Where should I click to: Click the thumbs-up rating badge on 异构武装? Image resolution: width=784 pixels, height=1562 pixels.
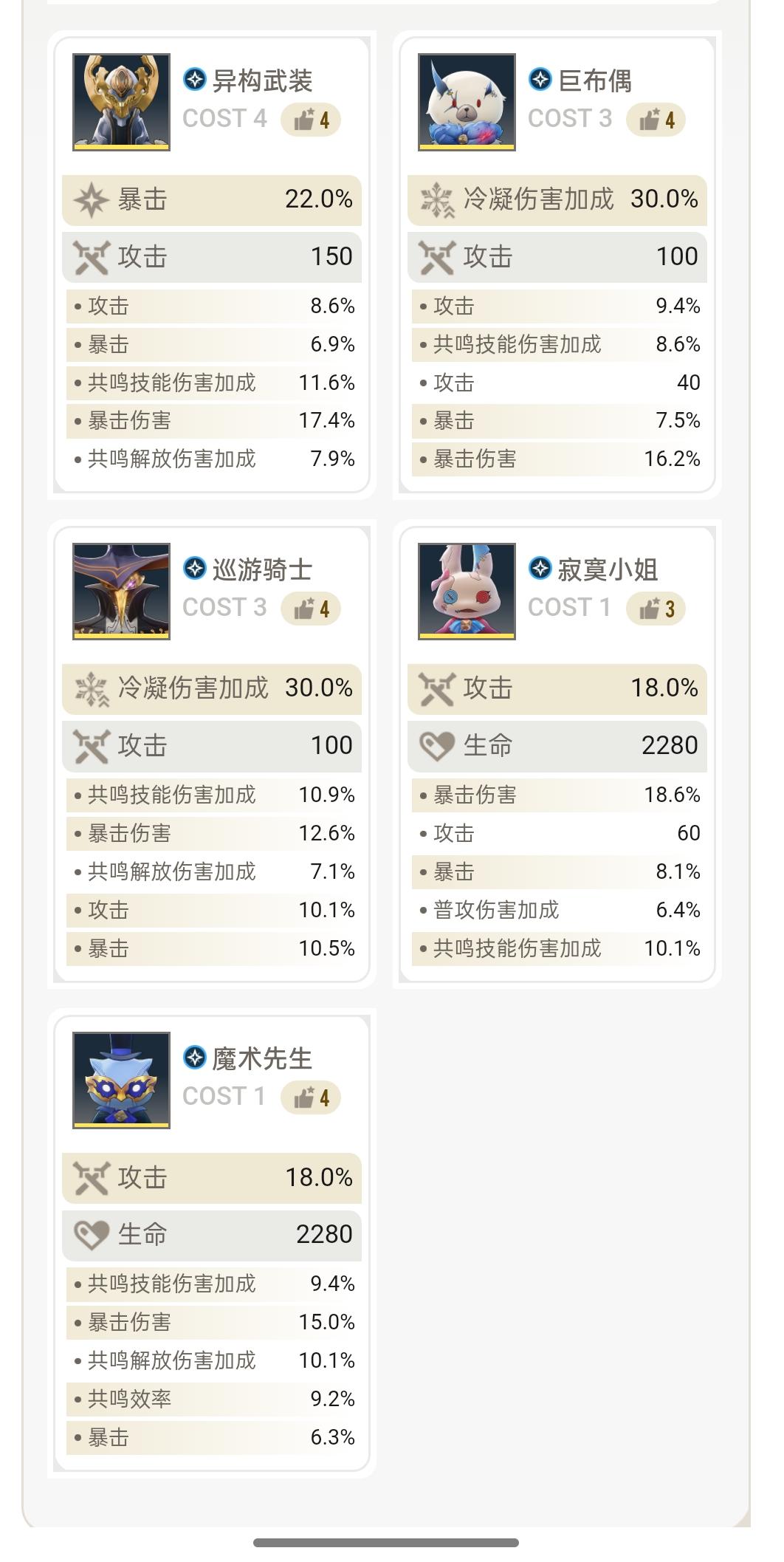point(311,120)
